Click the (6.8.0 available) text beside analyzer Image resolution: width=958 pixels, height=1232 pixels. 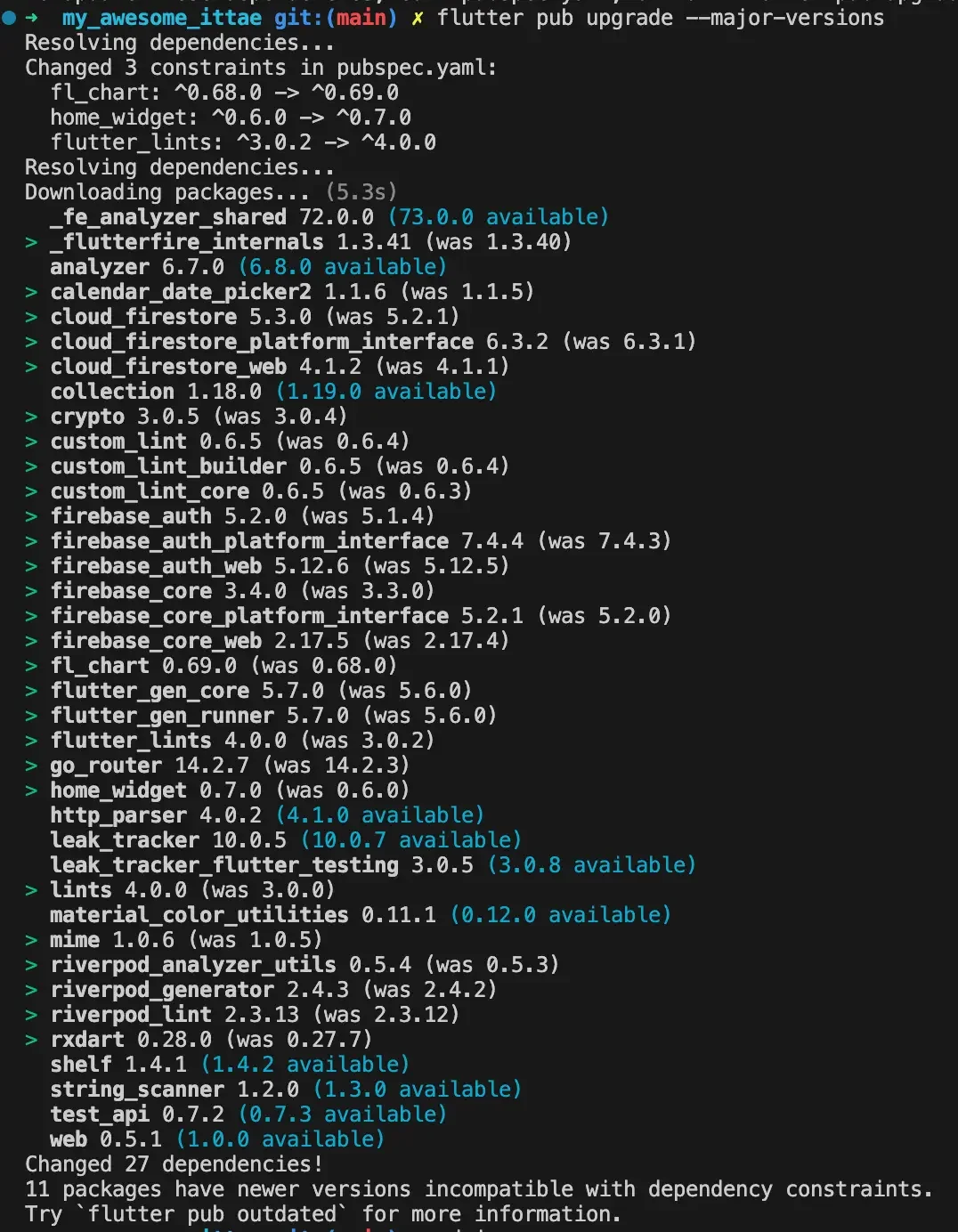click(x=343, y=267)
